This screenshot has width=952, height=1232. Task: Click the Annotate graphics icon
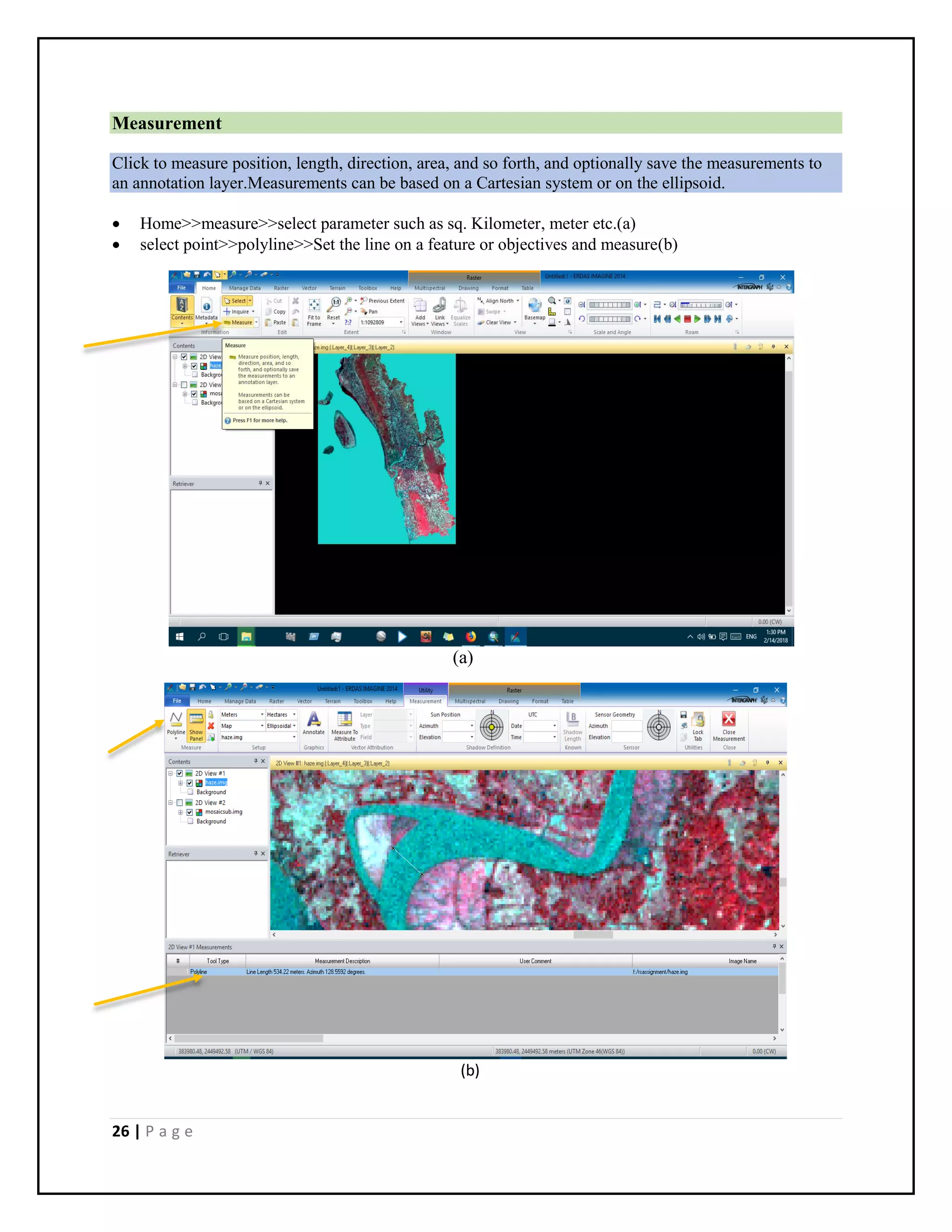coord(314,722)
